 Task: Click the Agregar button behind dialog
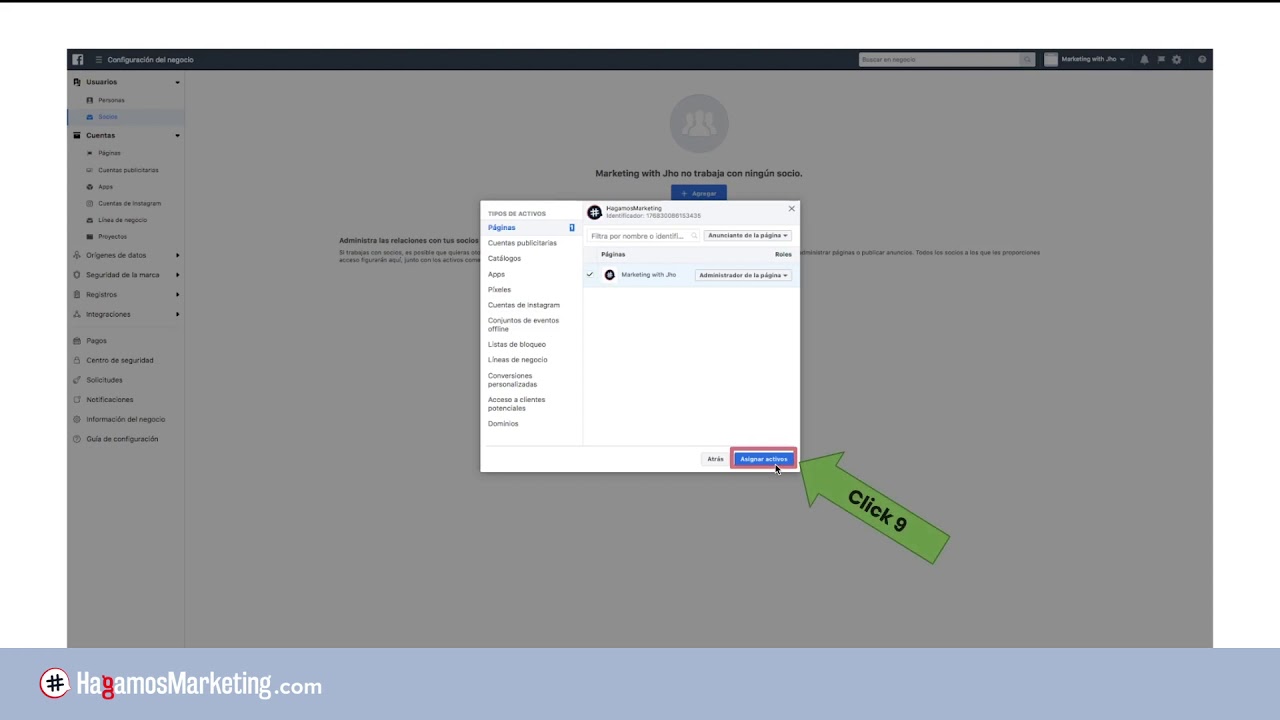pos(699,193)
